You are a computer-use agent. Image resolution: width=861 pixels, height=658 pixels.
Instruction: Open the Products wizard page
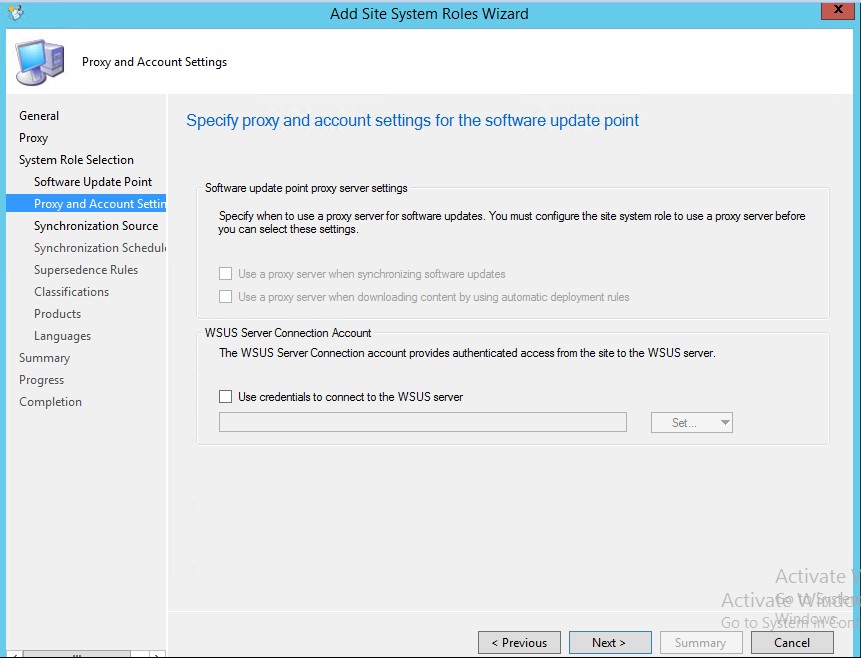click(x=57, y=314)
